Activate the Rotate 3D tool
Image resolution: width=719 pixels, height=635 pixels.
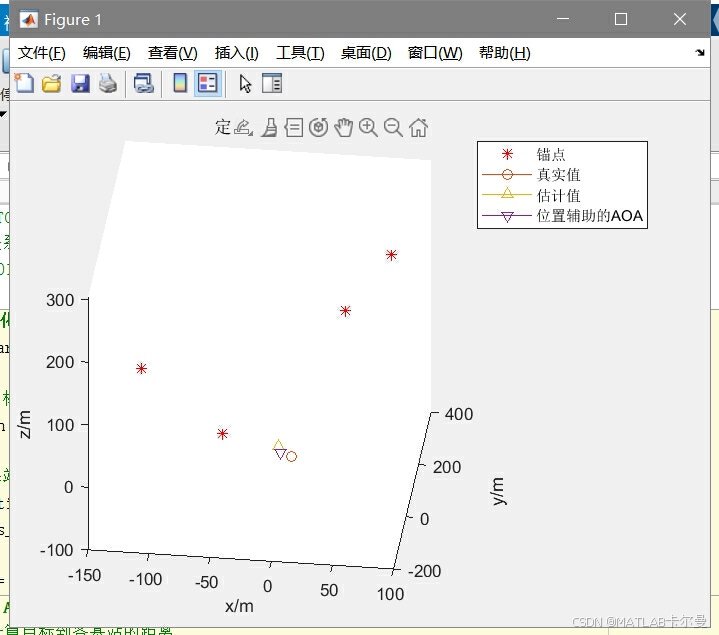tap(318, 127)
